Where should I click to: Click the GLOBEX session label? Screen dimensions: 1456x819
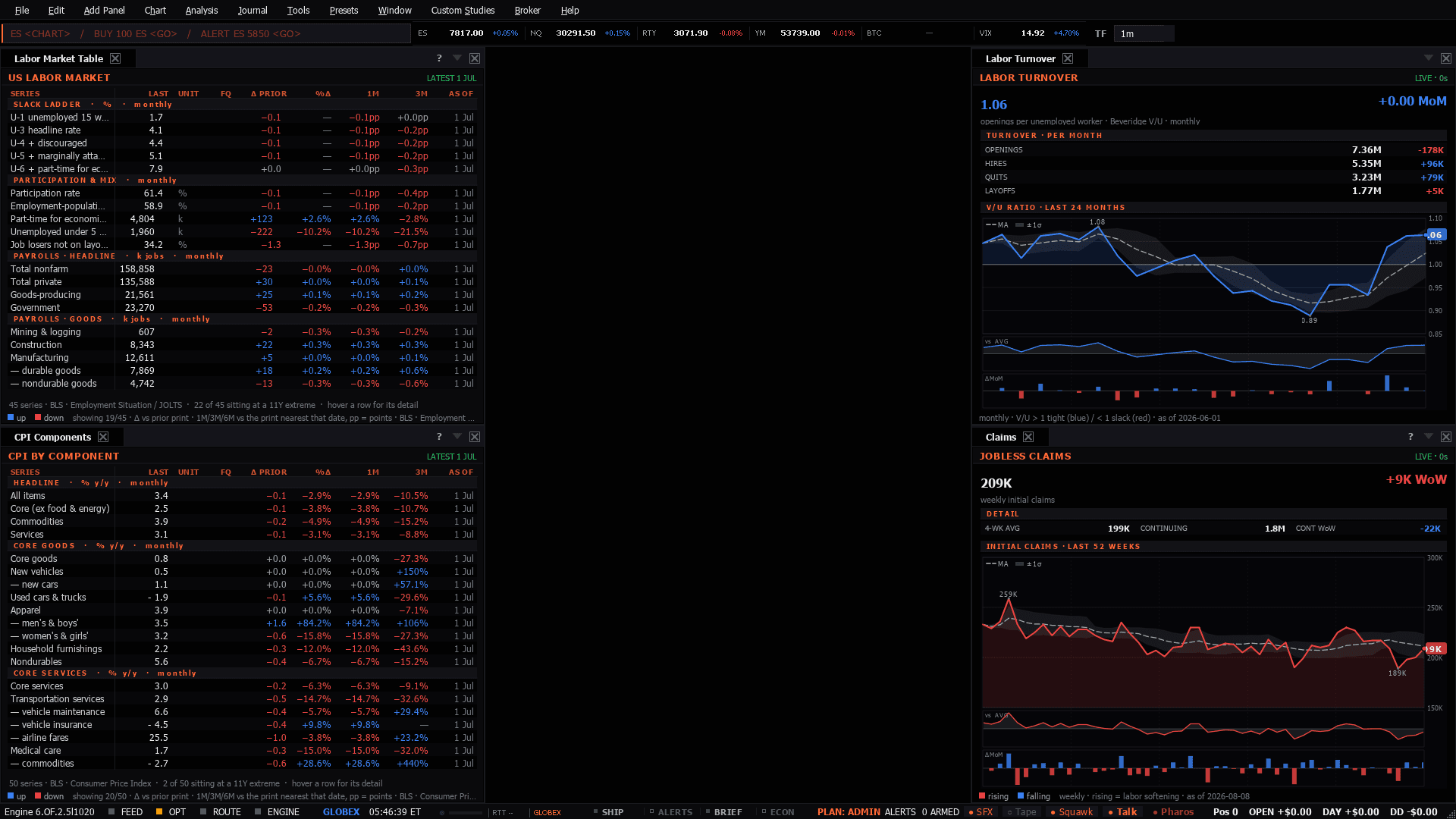pos(341,812)
